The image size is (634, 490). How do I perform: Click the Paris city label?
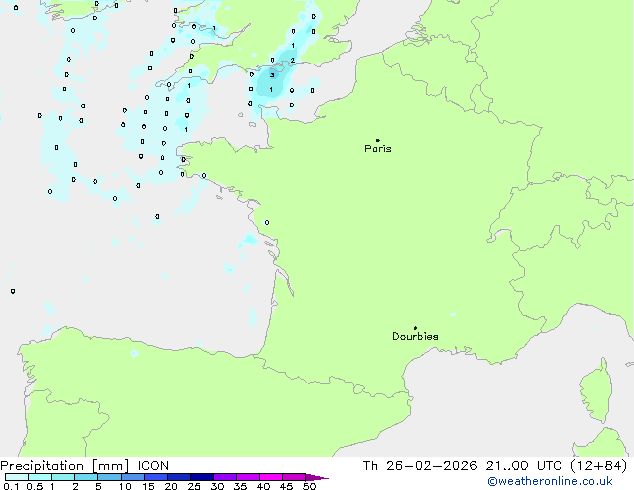[378, 149]
